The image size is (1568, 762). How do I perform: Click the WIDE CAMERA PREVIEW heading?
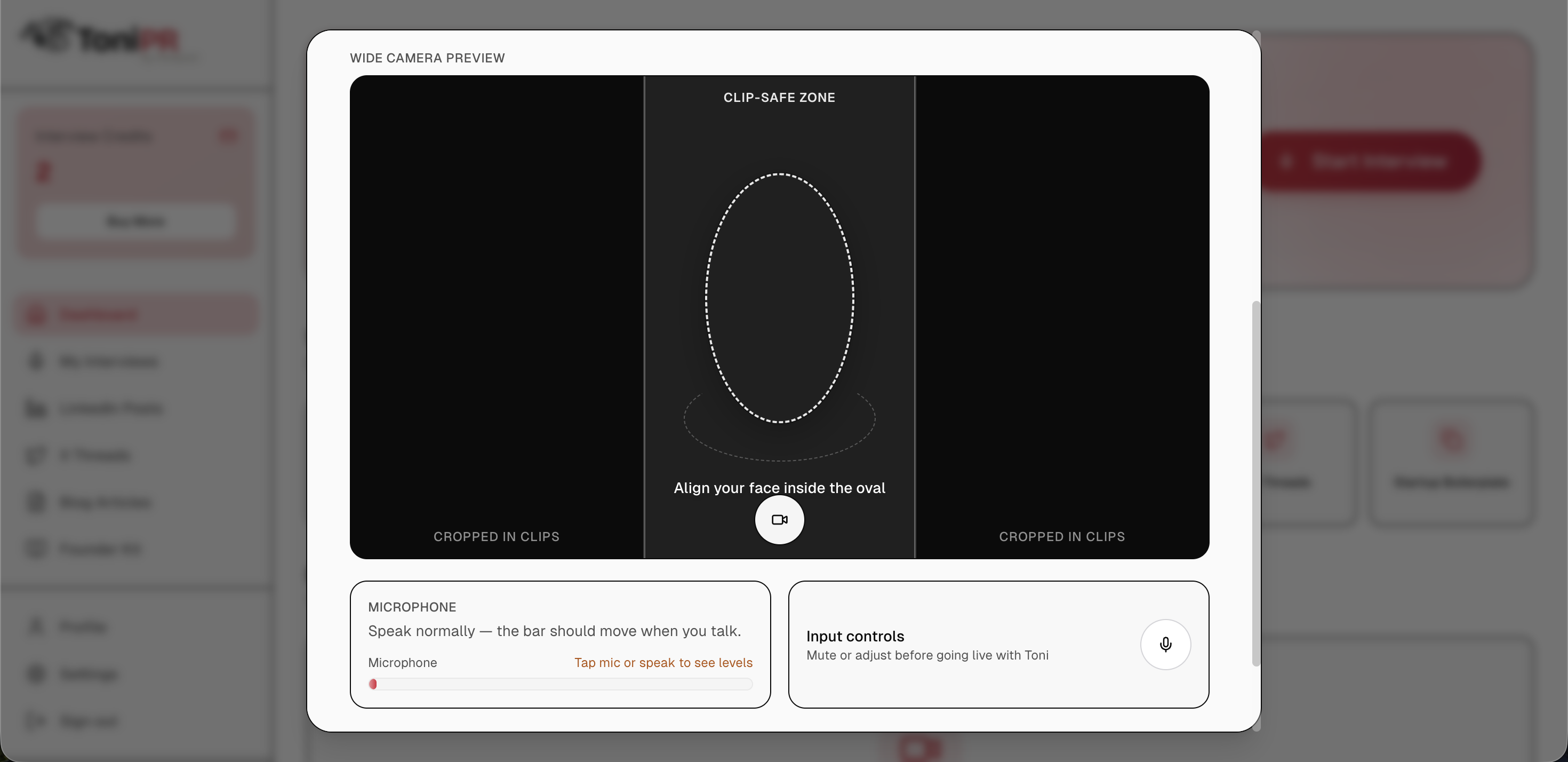[427, 58]
